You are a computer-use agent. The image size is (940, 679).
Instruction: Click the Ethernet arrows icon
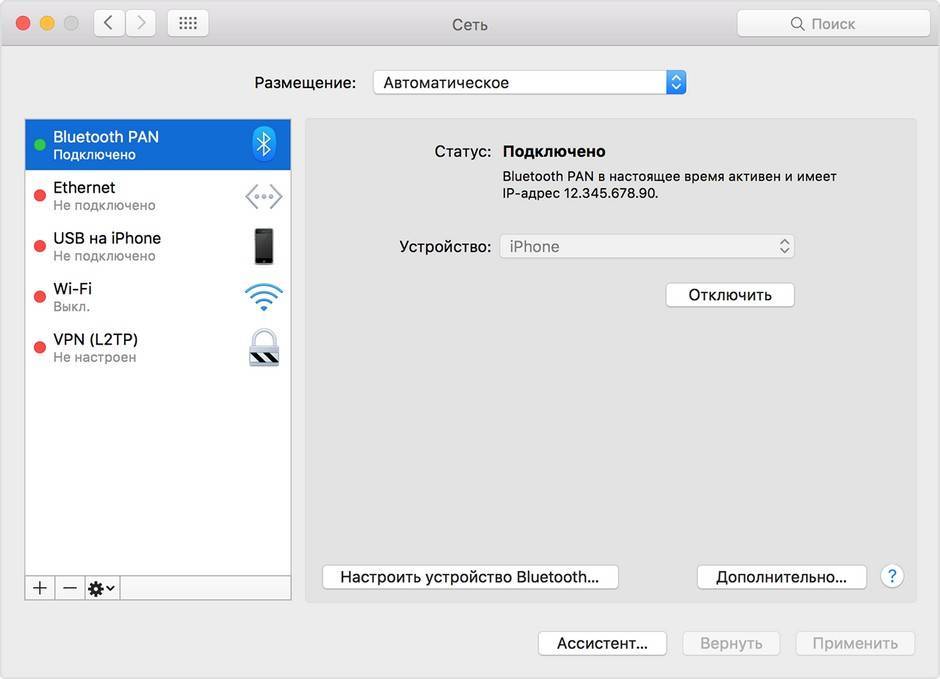tap(264, 197)
